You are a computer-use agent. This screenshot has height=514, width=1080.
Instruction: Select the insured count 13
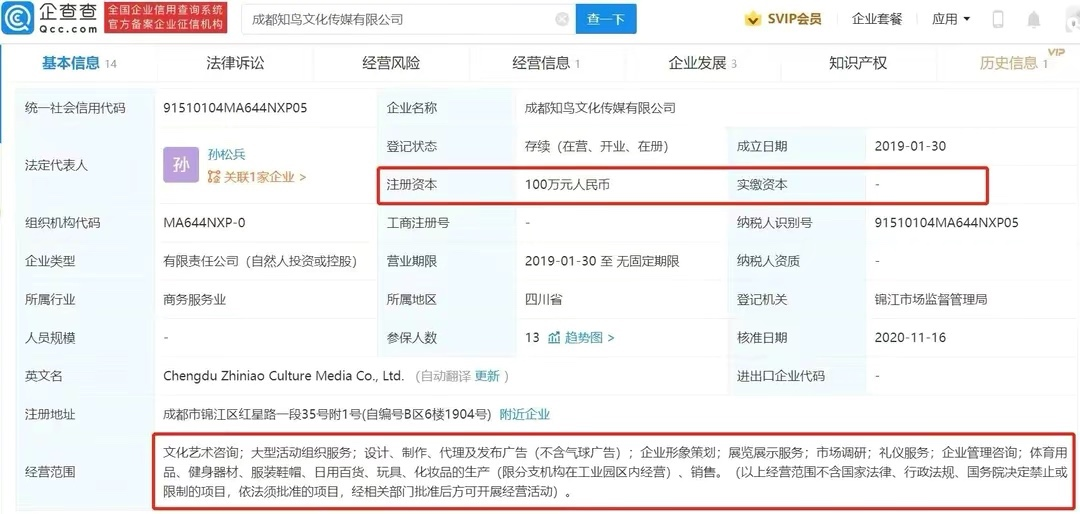532,338
